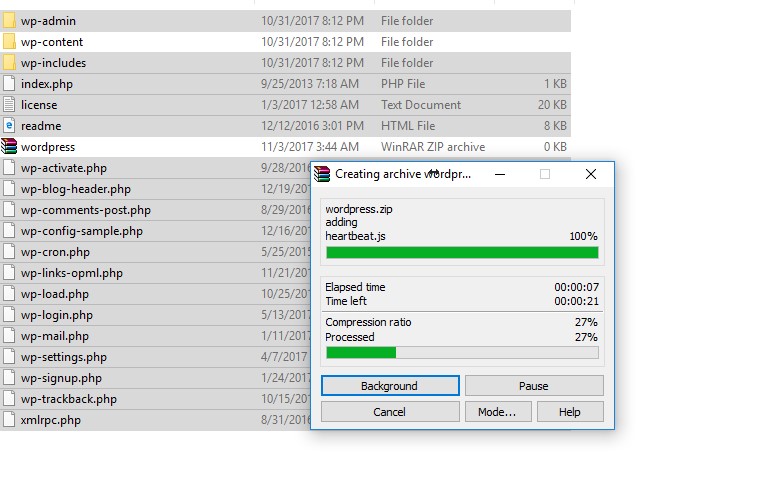
Task: Click the wp-admin folder icon
Action: (x=10, y=21)
